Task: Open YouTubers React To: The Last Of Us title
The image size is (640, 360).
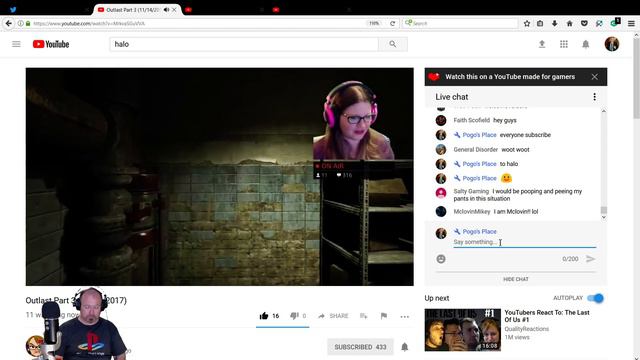Action: pos(547,316)
